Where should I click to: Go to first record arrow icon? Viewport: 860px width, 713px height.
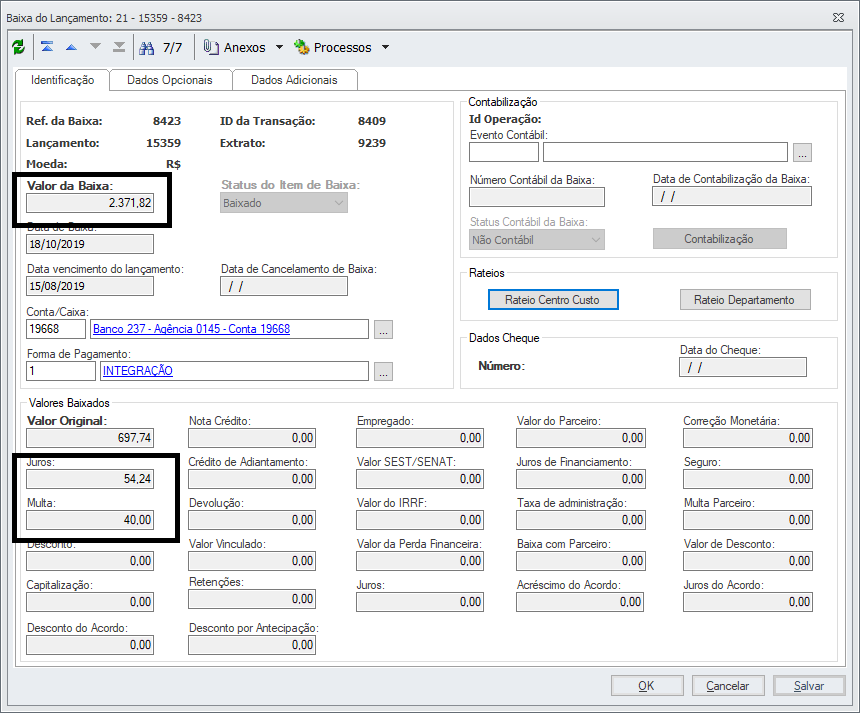click(47, 47)
